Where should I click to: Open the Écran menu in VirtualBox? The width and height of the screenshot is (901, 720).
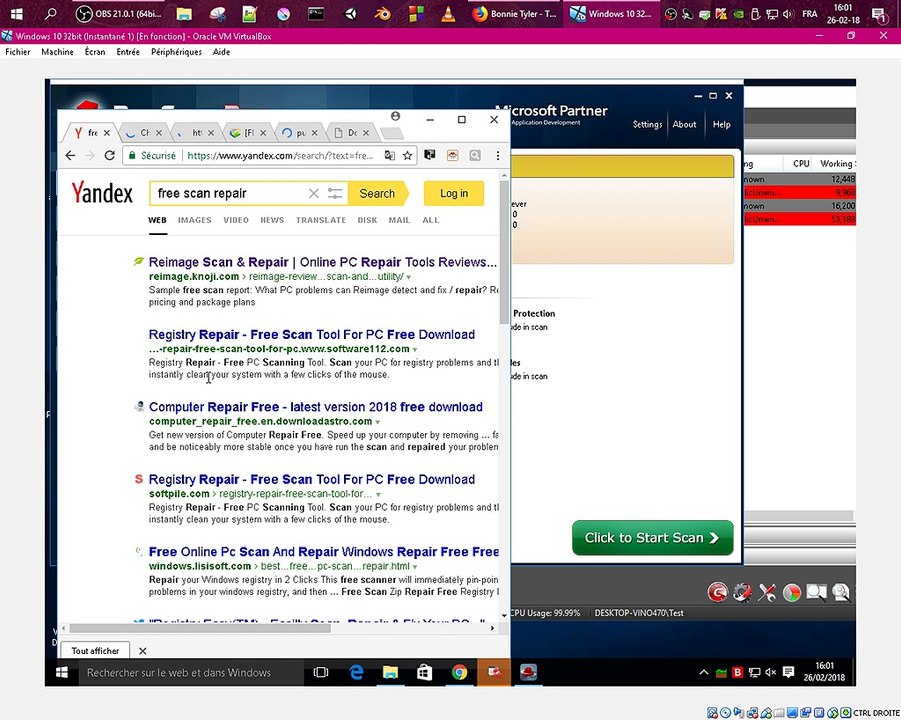click(x=95, y=52)
